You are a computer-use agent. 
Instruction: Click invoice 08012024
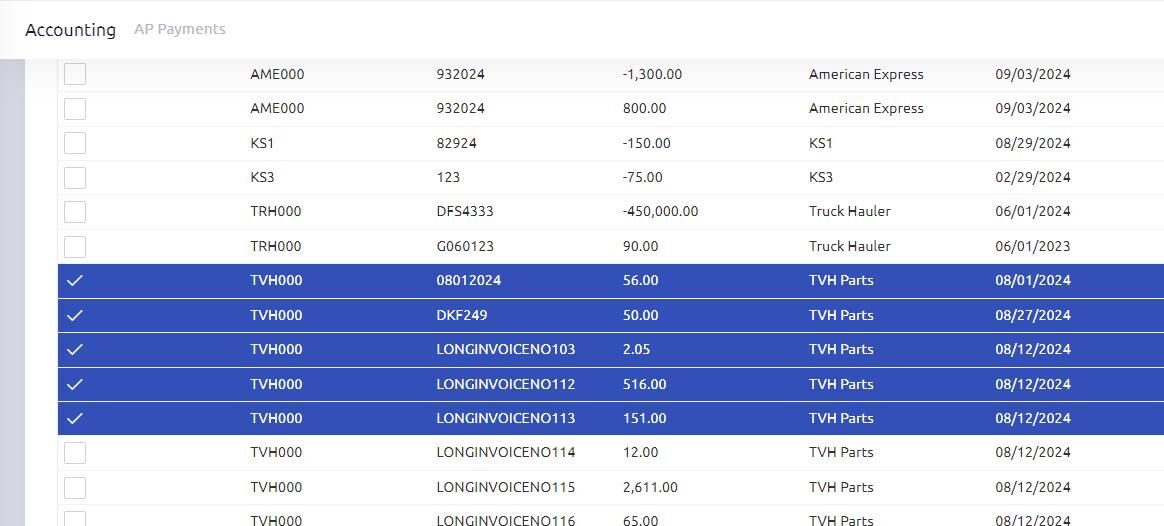pyautogui.click(x=468, y=280)
